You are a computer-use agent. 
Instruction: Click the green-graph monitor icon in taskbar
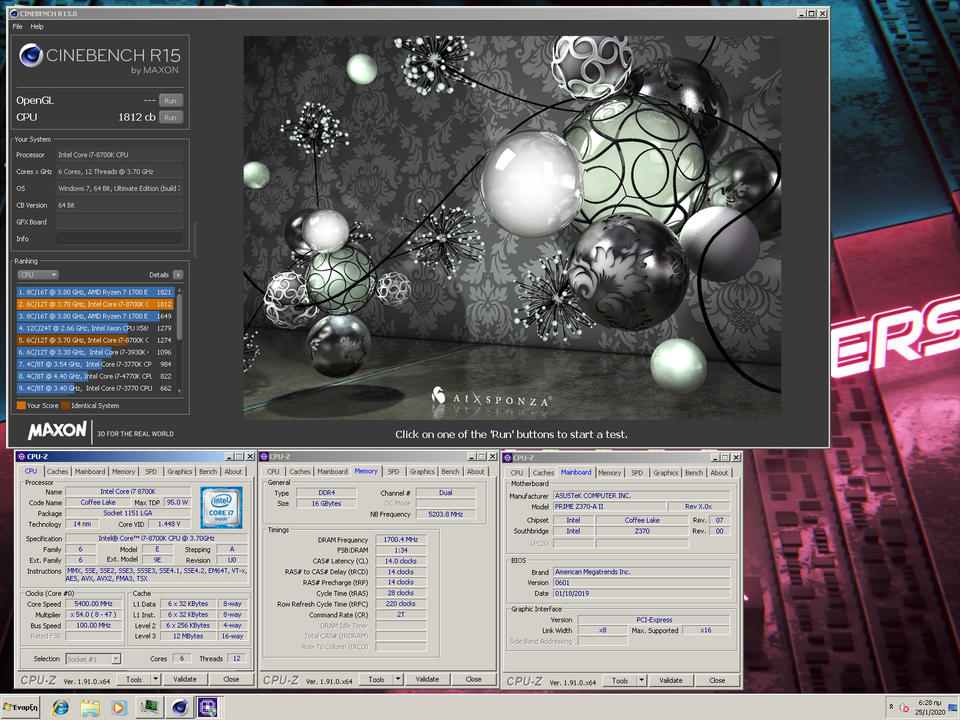[149, 707]
